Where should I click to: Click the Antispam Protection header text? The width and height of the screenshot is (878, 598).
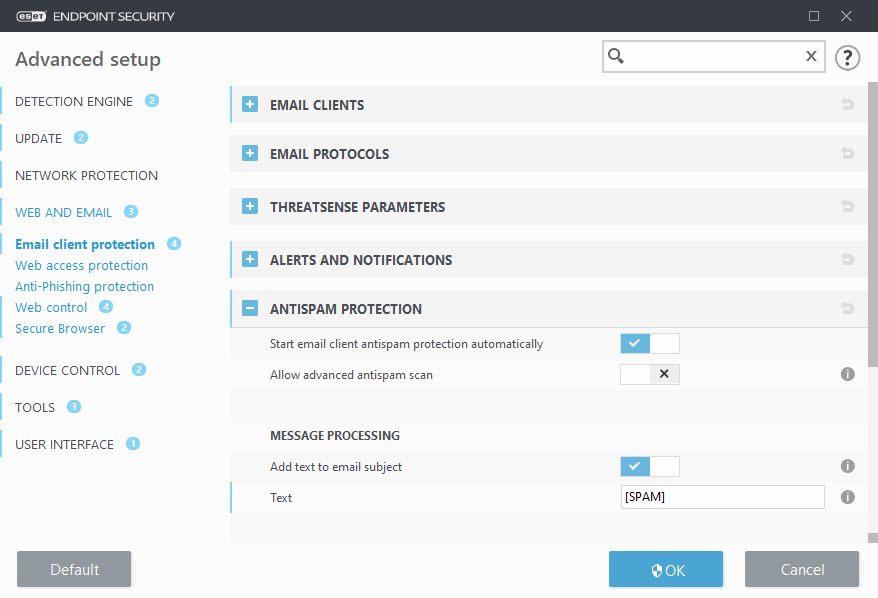pos(346,309)
